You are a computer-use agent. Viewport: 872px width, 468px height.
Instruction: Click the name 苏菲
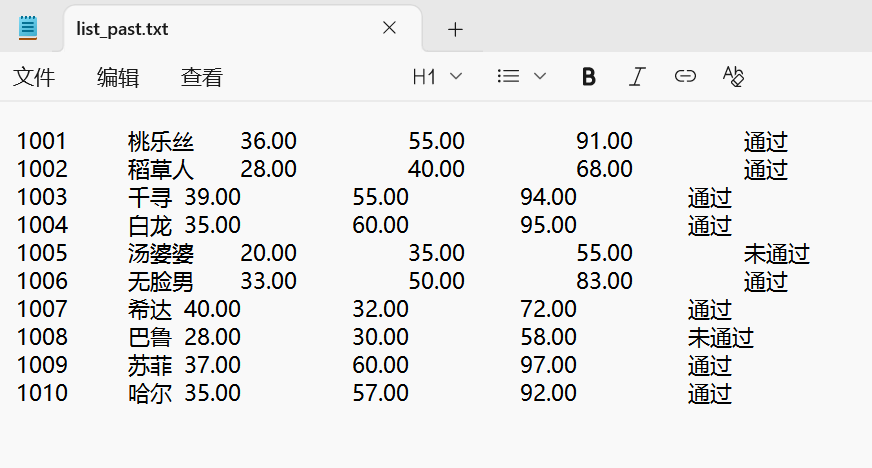pos(150,365)
